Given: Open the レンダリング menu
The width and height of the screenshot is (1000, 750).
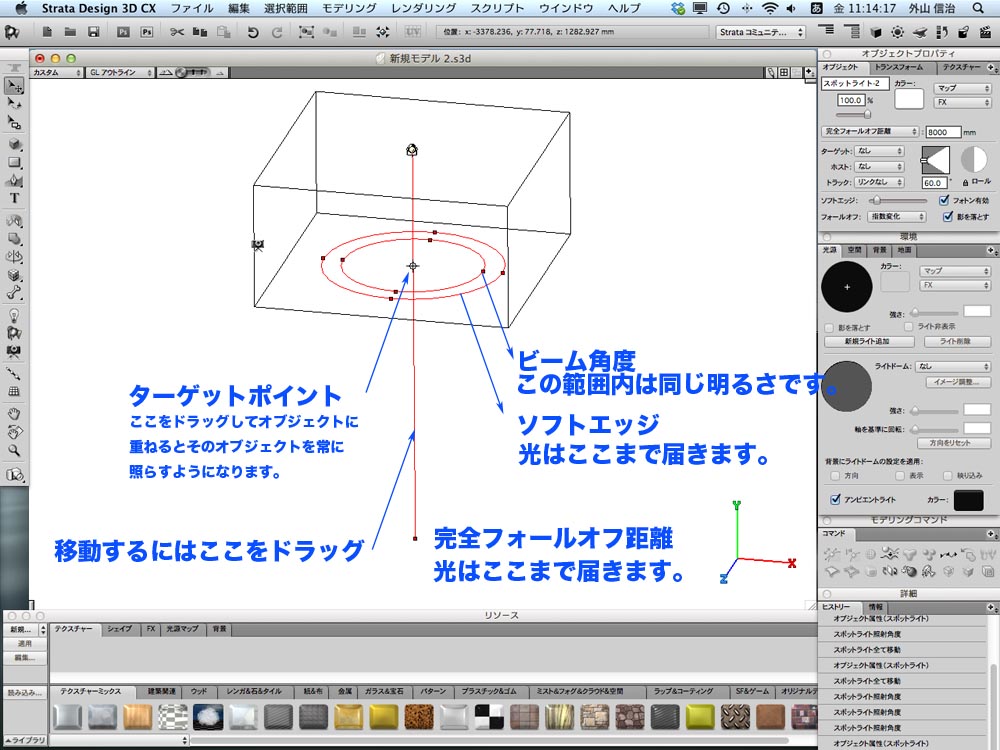Looking at the screenshot, I should point(424,8).
